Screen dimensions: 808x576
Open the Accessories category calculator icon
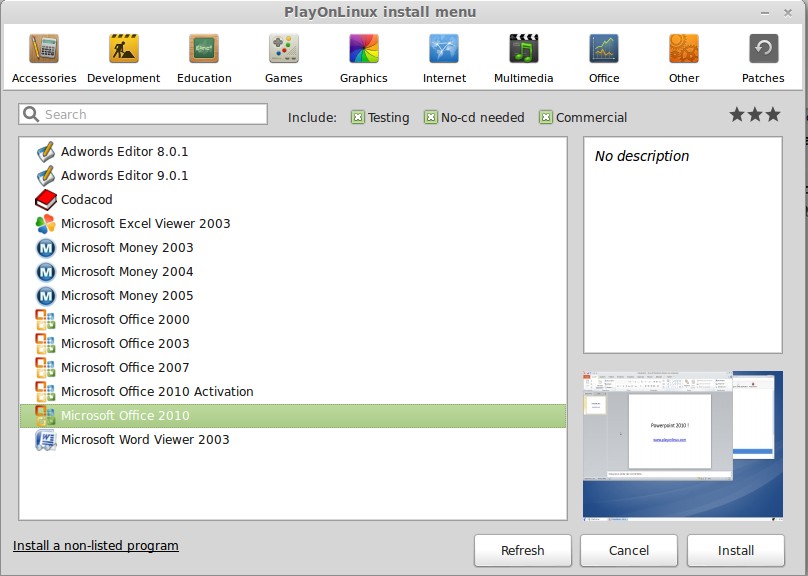44,48
